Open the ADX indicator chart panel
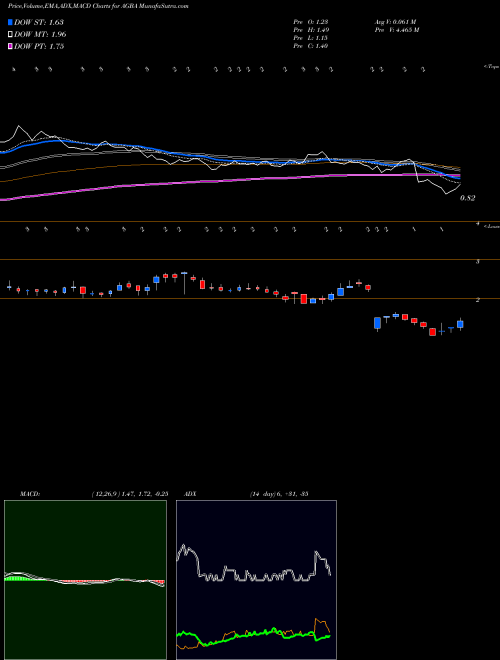Screen dimensions: 500x660 [x=256, y=580]
